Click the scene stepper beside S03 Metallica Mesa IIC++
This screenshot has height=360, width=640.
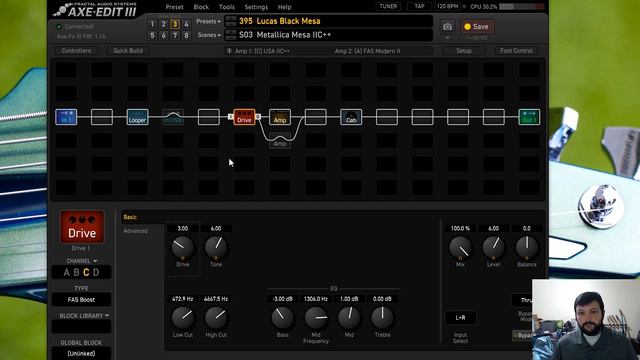[231, 35]
